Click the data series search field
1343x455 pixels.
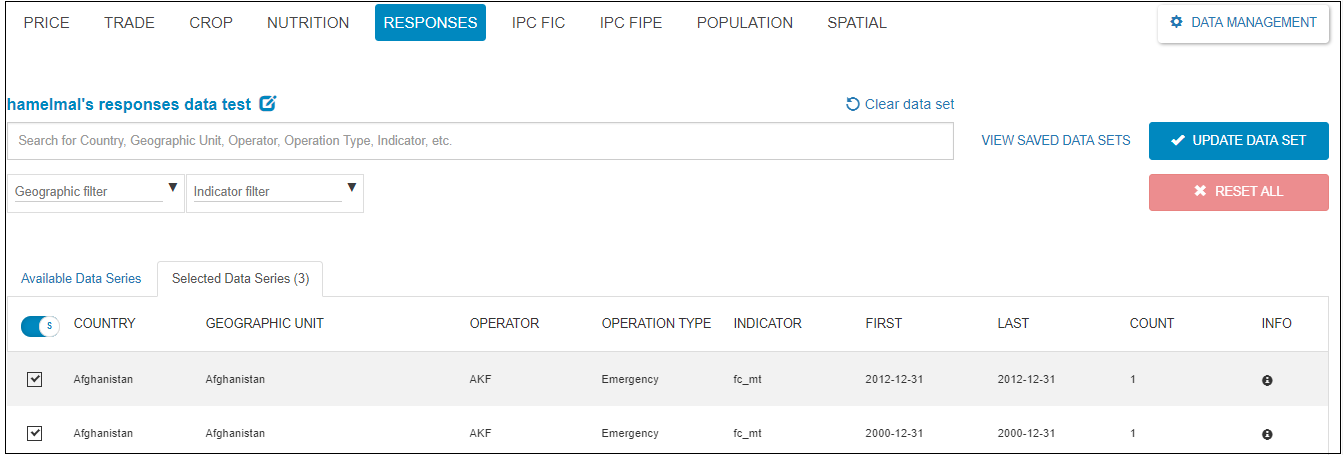[x=480, y=141]
